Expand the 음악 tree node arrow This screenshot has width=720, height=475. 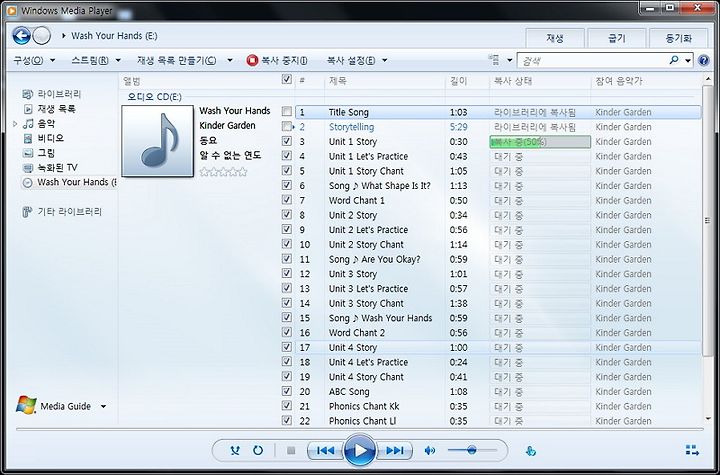15,124
